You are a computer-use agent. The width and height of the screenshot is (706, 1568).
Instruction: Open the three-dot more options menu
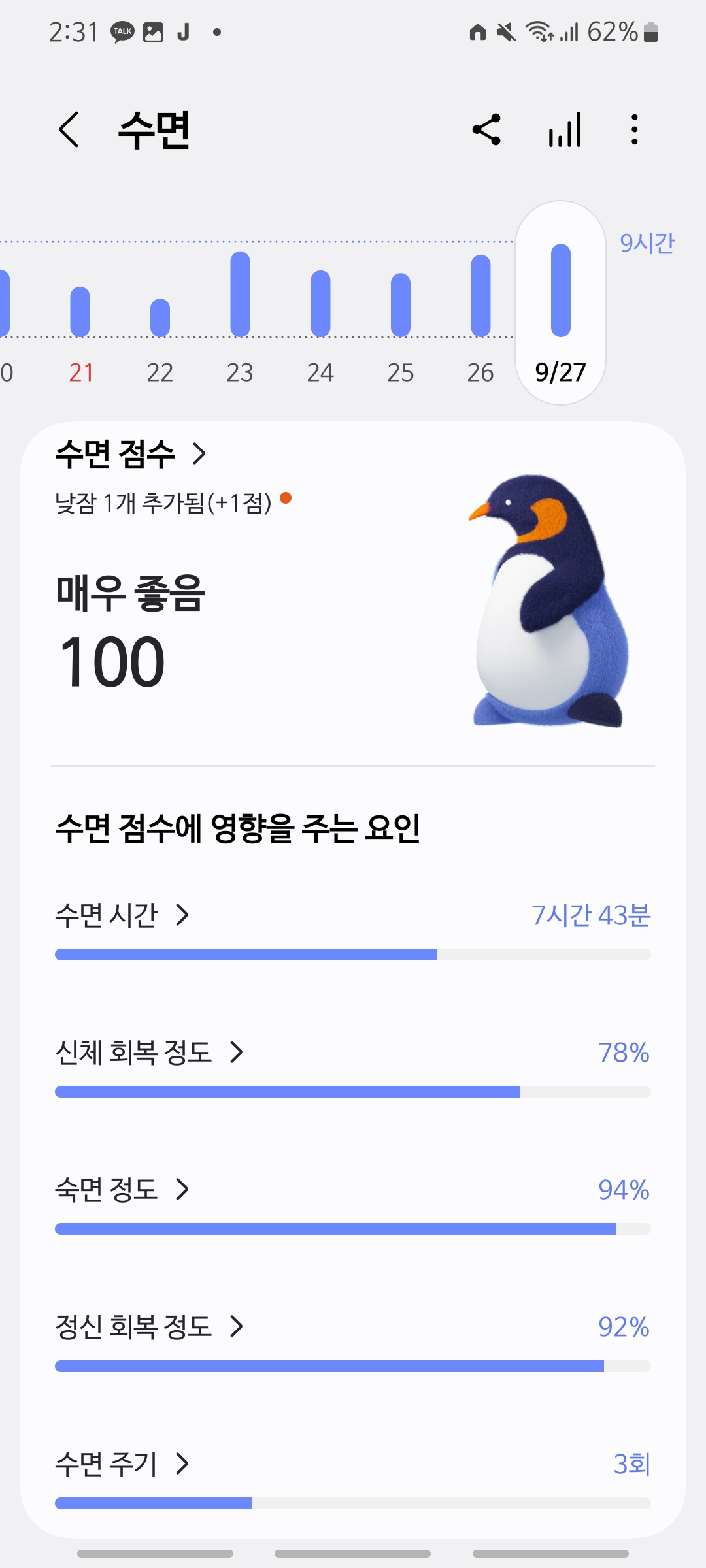(x=634, y=129)
